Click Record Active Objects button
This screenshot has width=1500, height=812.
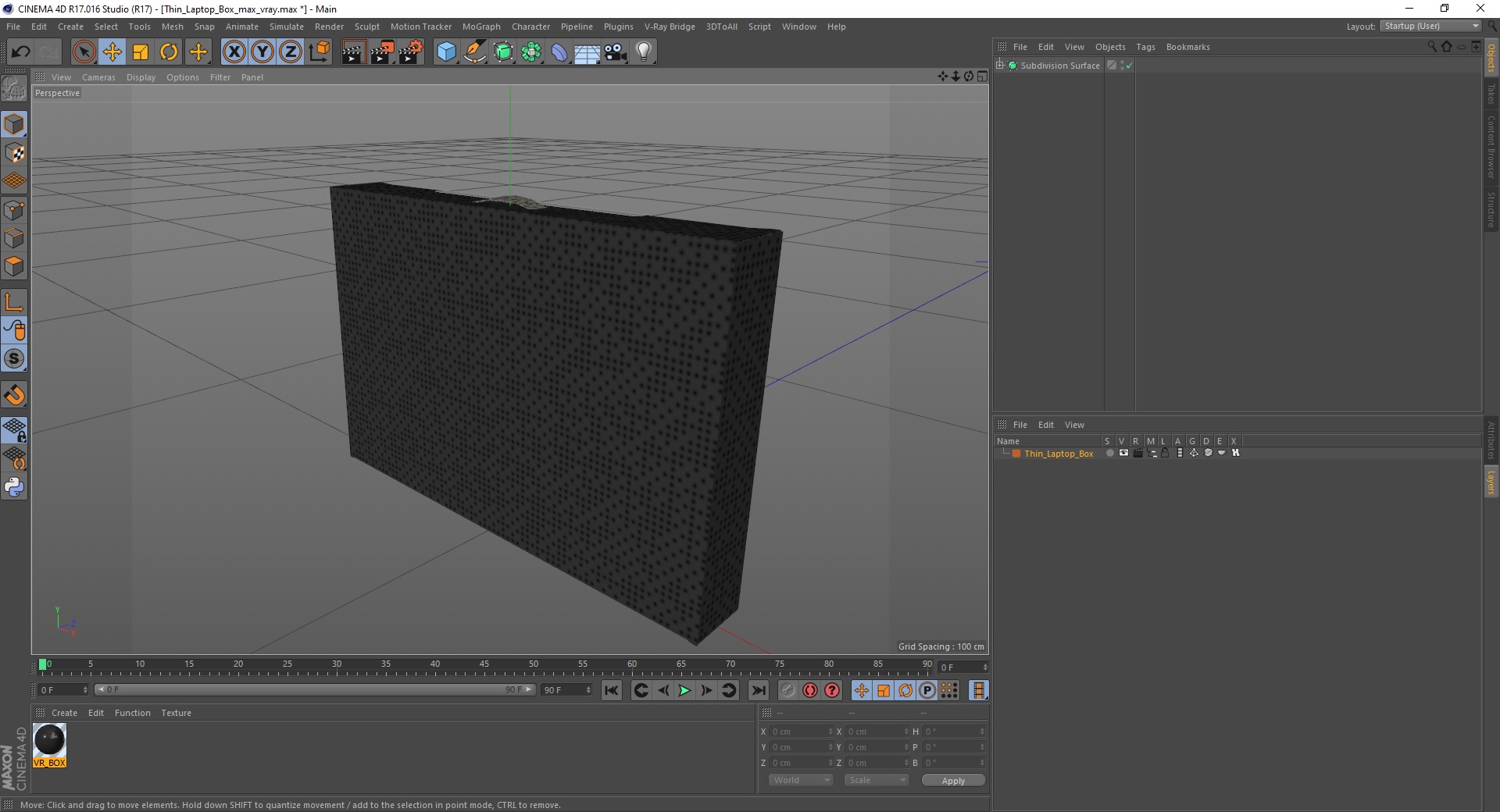coord(810,690)
